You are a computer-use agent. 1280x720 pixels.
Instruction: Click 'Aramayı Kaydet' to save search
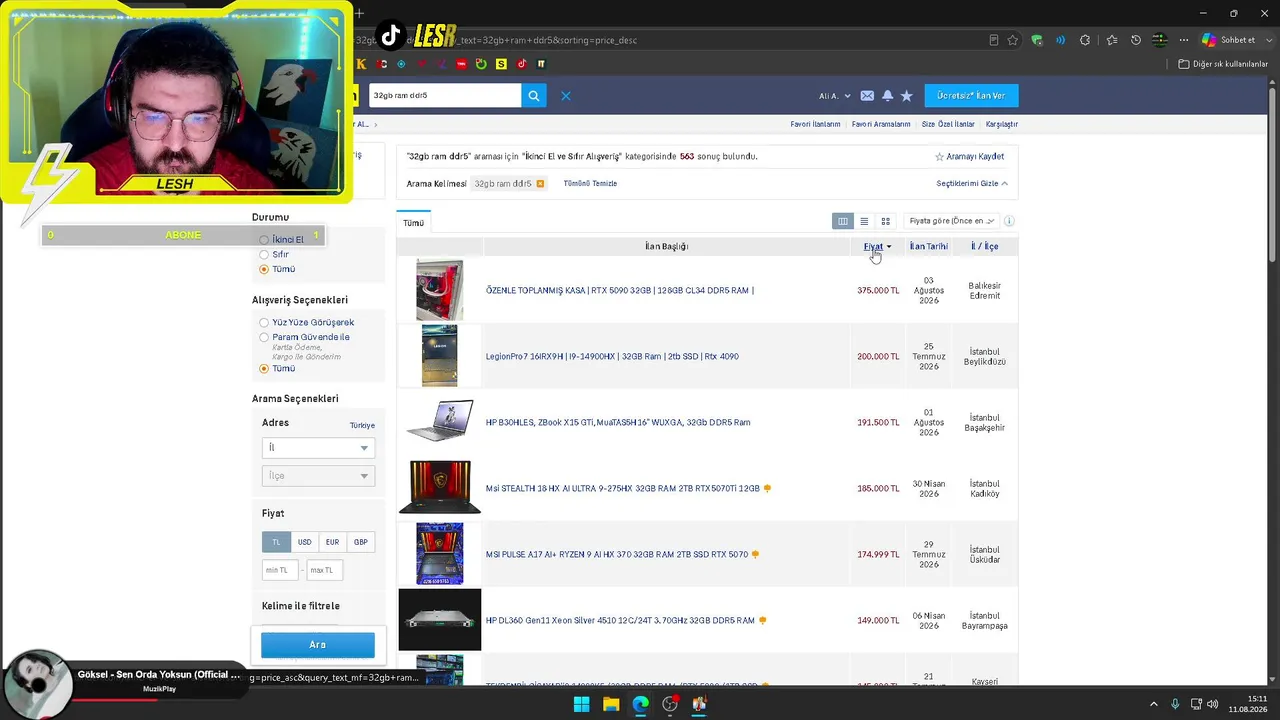pyautogui.click(x=969, y=157)
